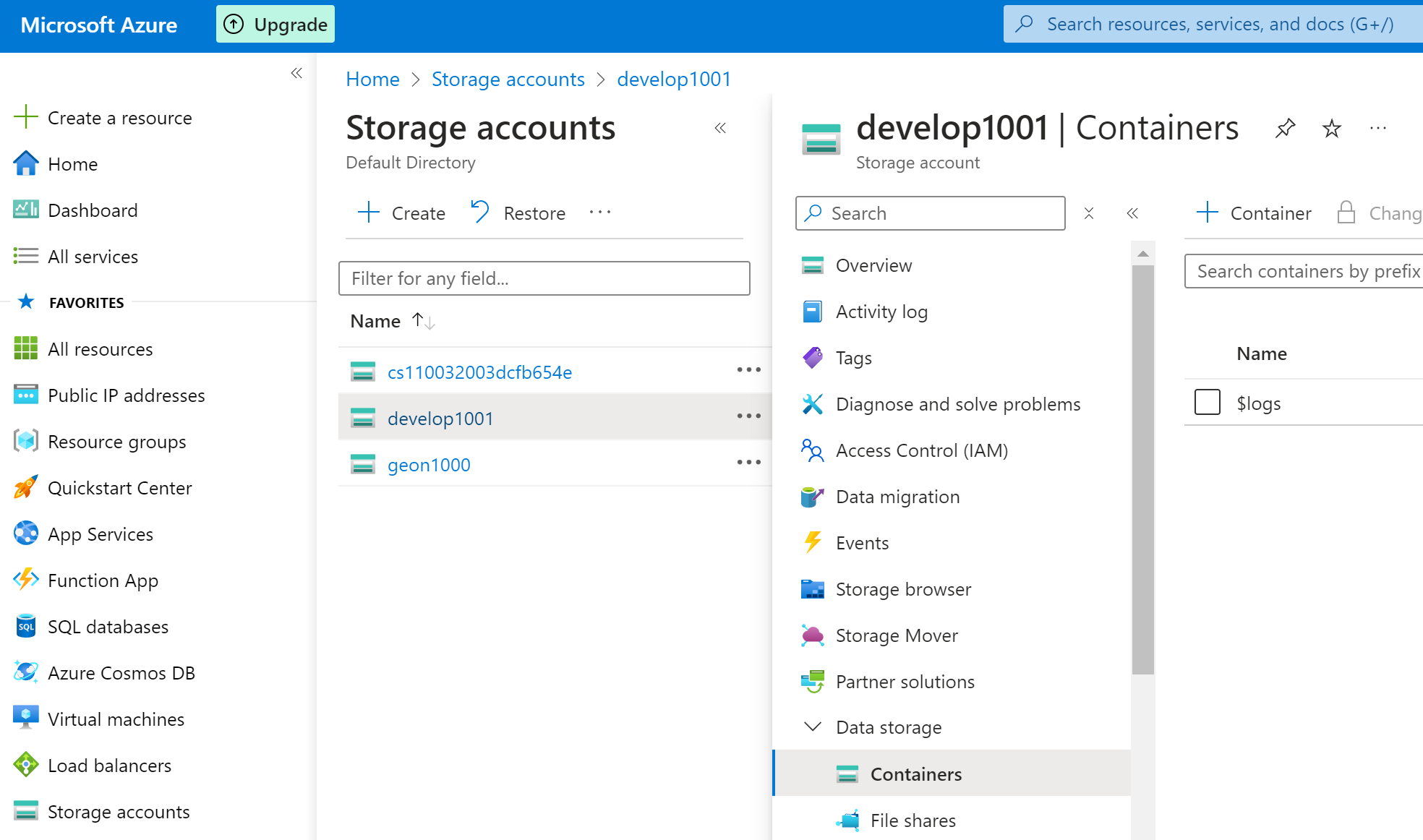
Task: Click the Filter for any field box
Action: pyautogui.click(x=544, y=278)
